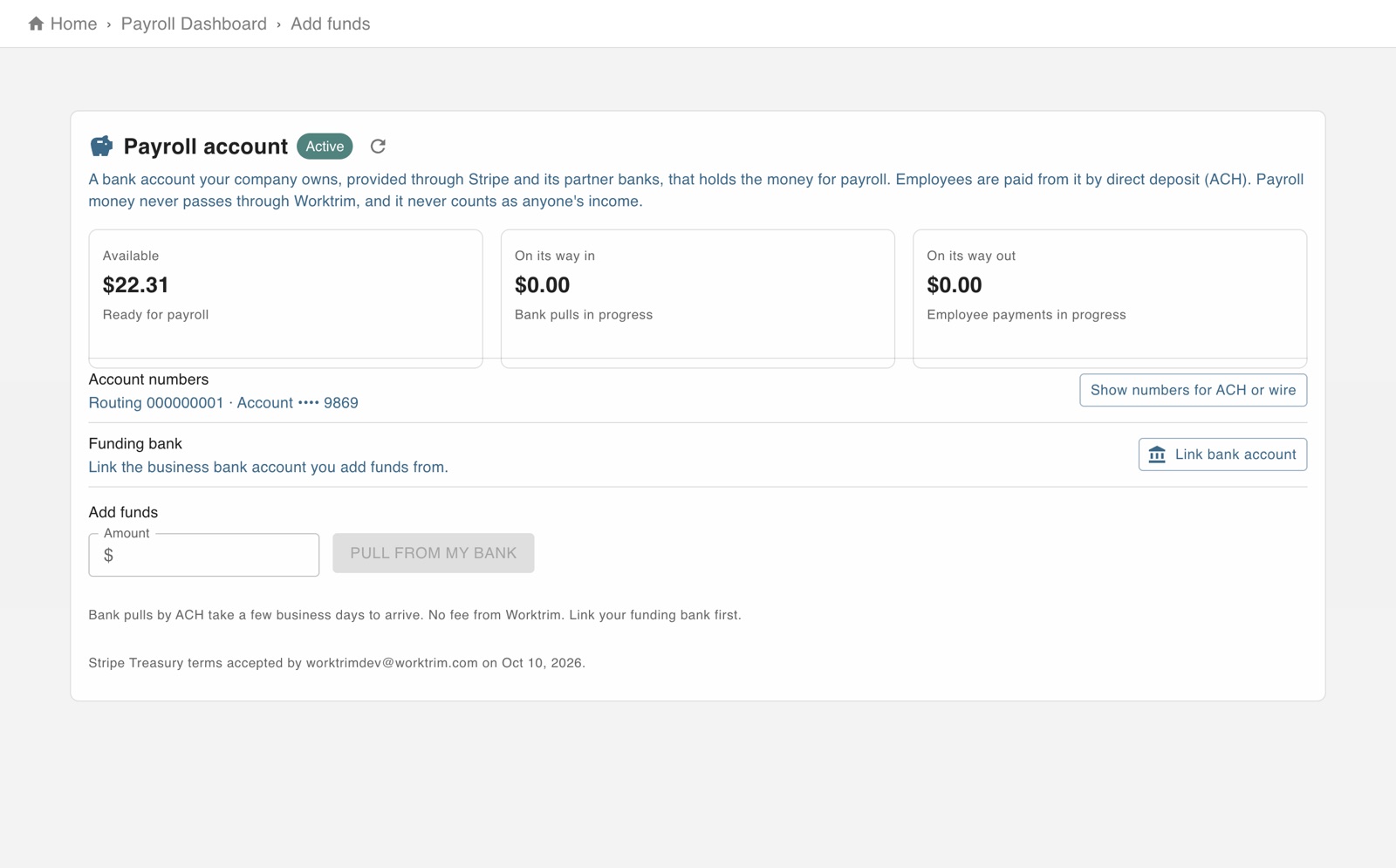Click the 'Add funds' section label
This screenshot has height=868, width=1396.
coord(123,513)
